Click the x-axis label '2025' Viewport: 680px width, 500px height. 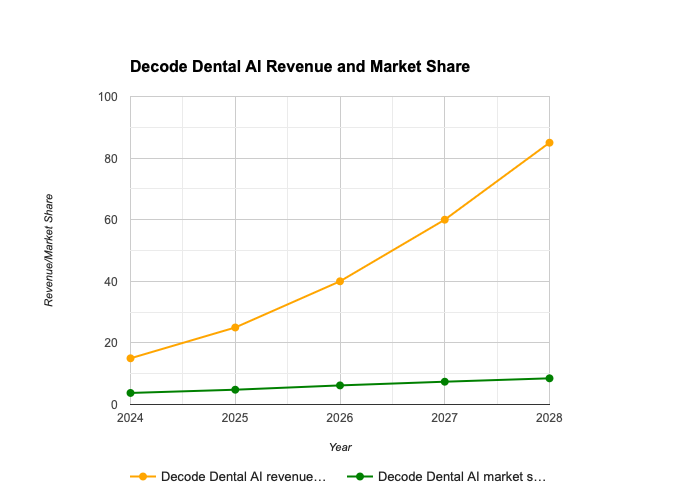point(235,418)
